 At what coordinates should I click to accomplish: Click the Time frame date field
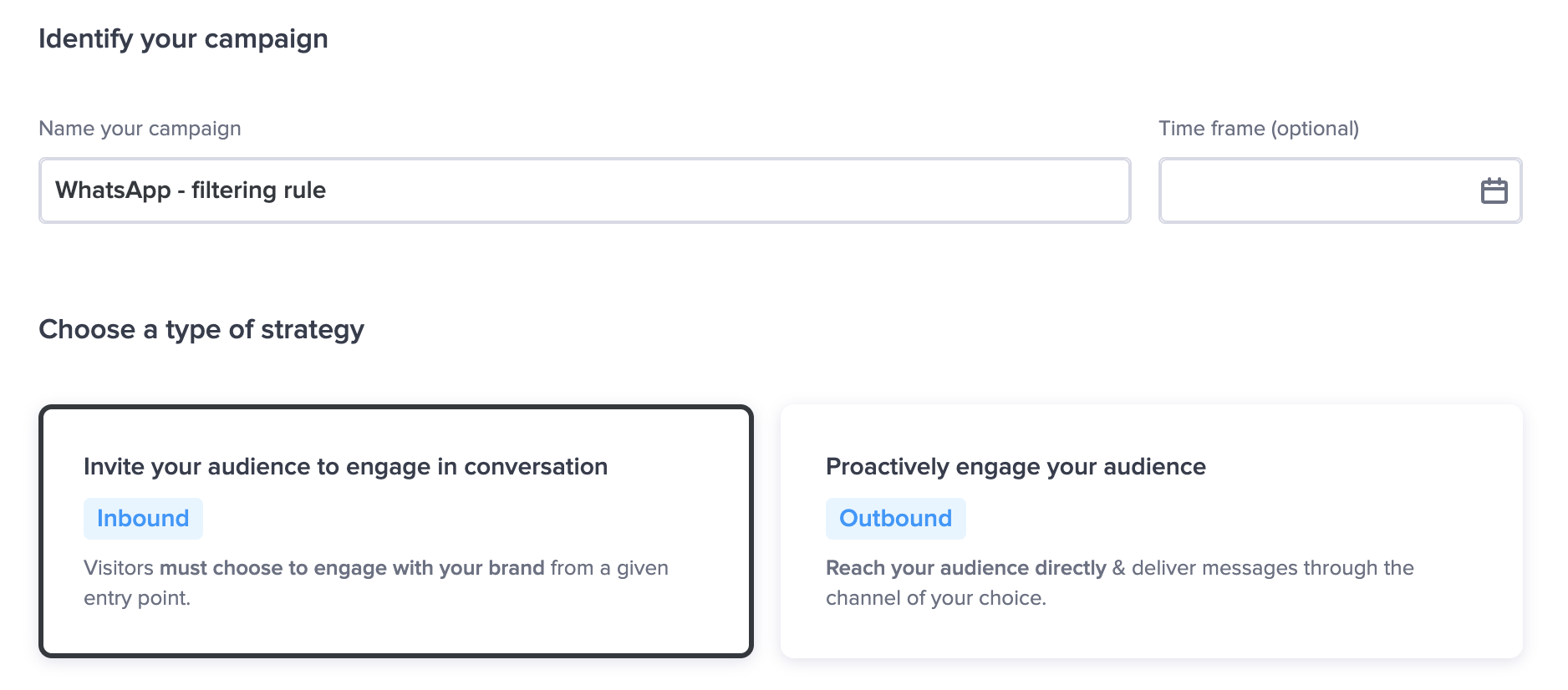[x=1340, y=190]
